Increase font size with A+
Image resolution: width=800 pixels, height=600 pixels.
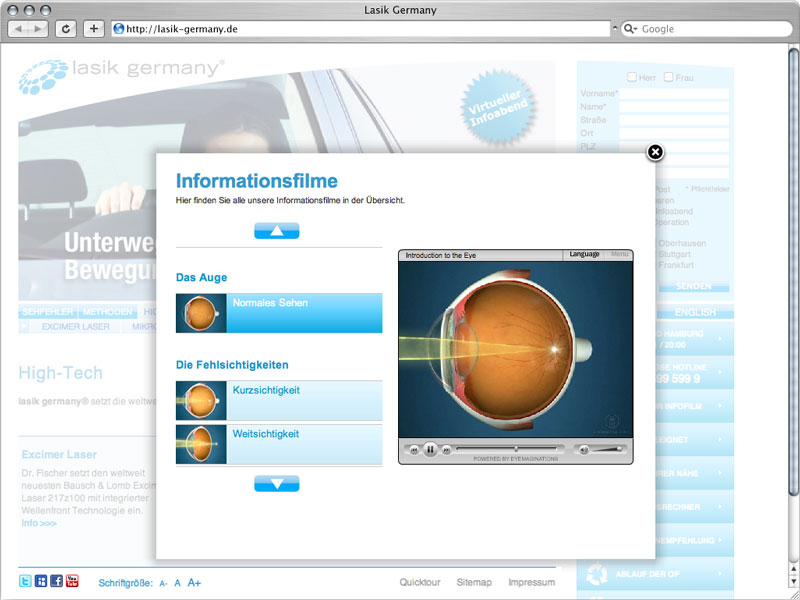(x=194, y=583)
